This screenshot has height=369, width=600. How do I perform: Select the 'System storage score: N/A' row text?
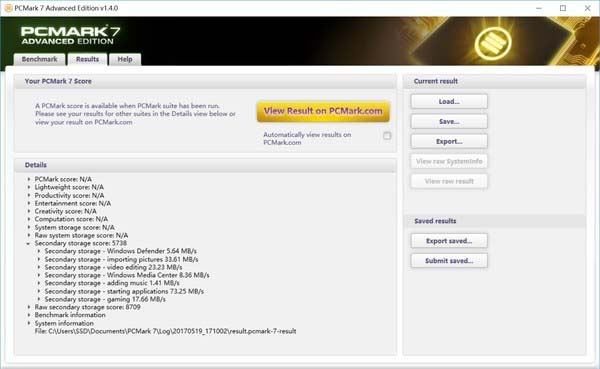pyautogui.click(x=75, y=227)
